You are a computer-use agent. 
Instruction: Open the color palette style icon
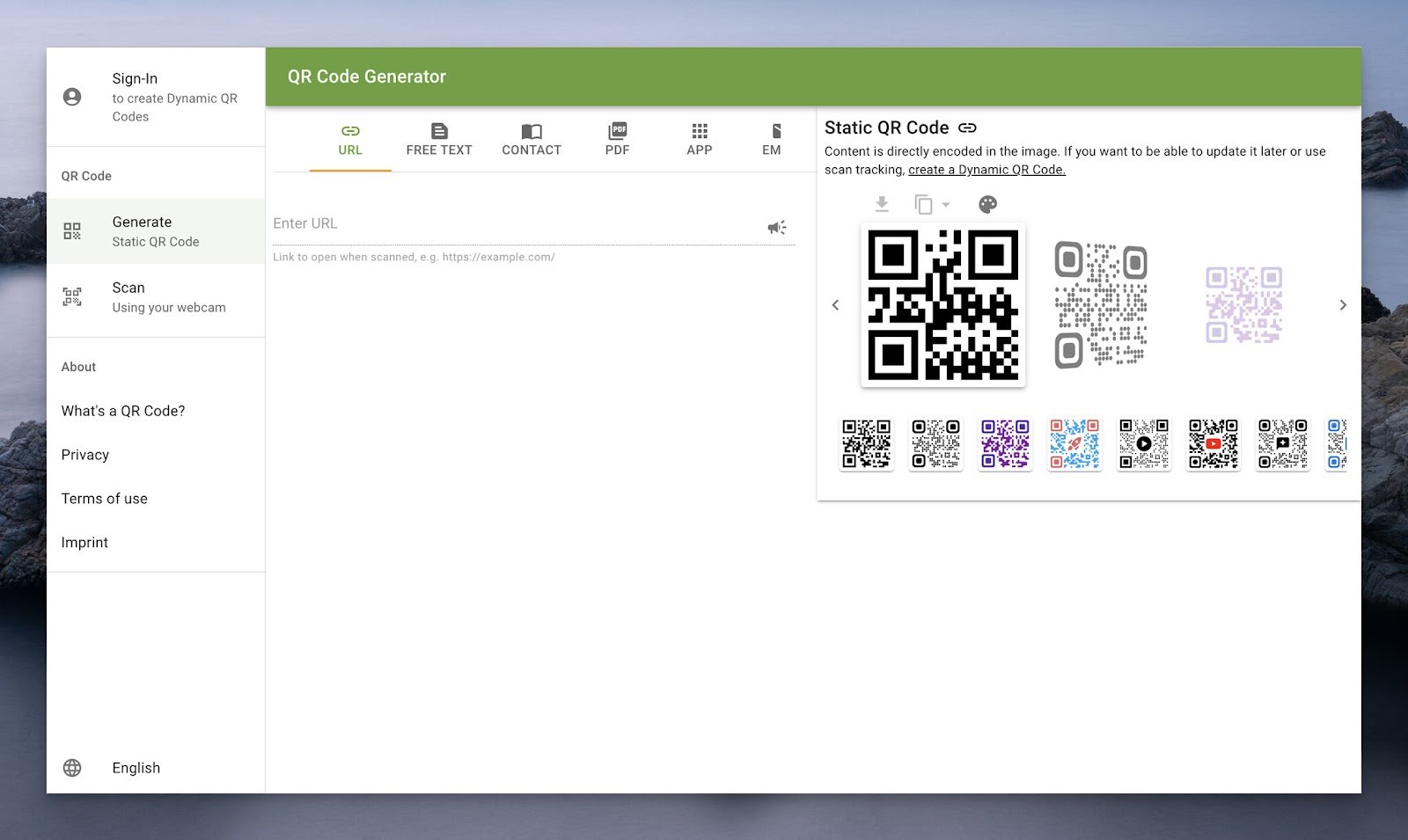988,204
